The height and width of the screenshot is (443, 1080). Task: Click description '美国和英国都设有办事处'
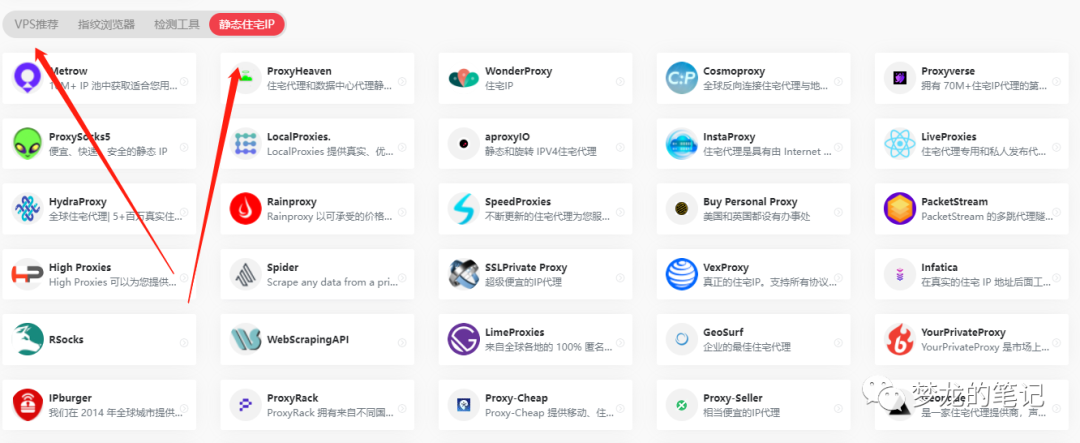[x=756, y=217]
